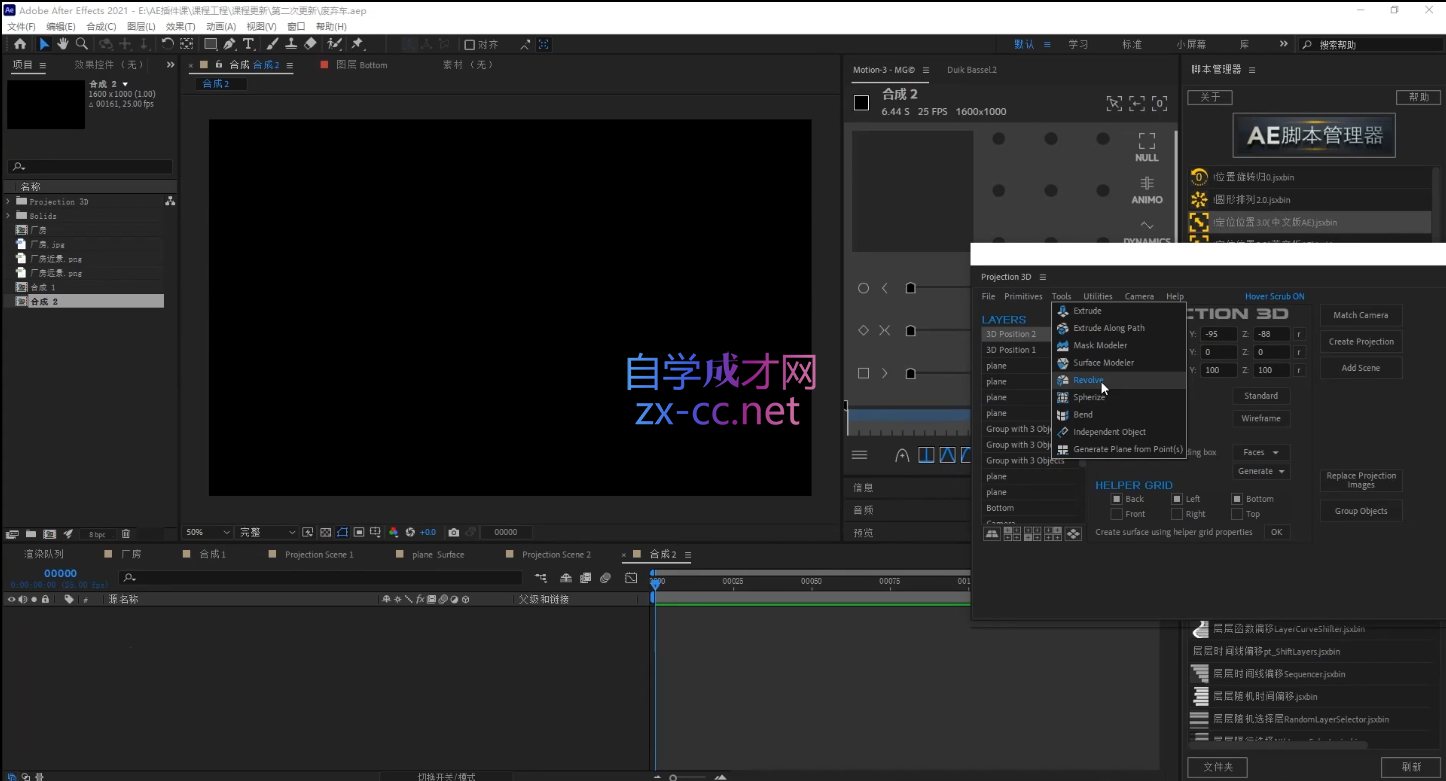Open the 完整 resolution dropdown

click(267, 533)
